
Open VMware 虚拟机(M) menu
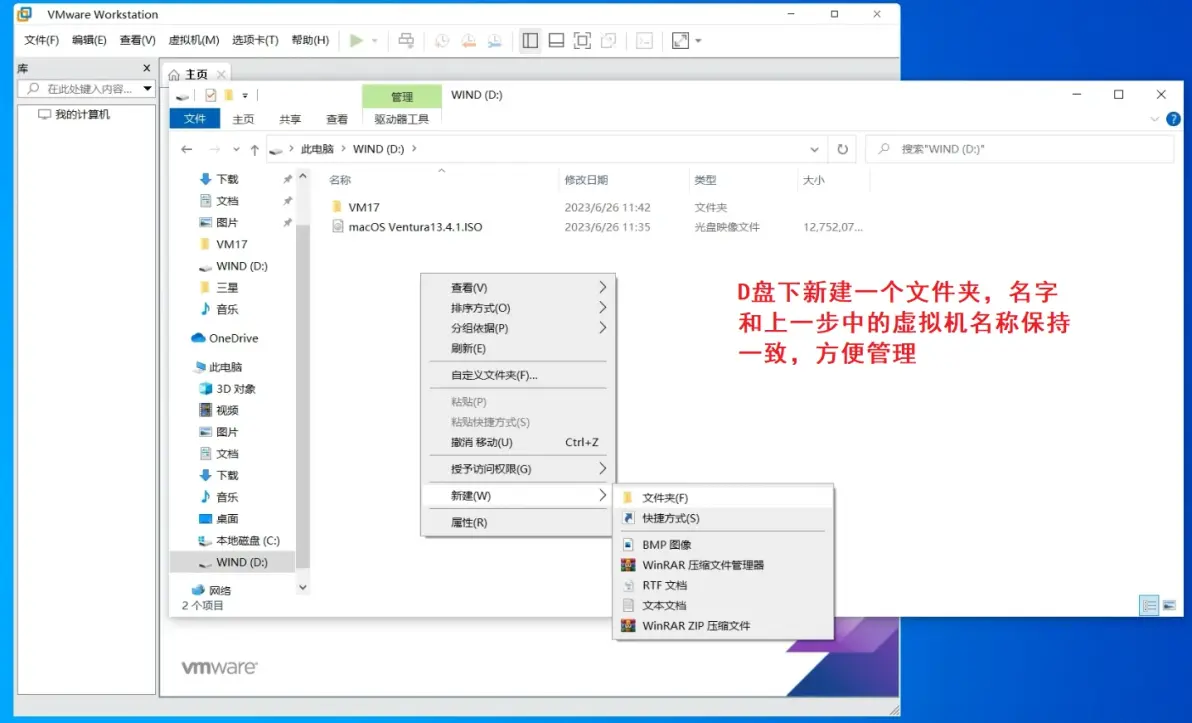click(x=194, y=40)
